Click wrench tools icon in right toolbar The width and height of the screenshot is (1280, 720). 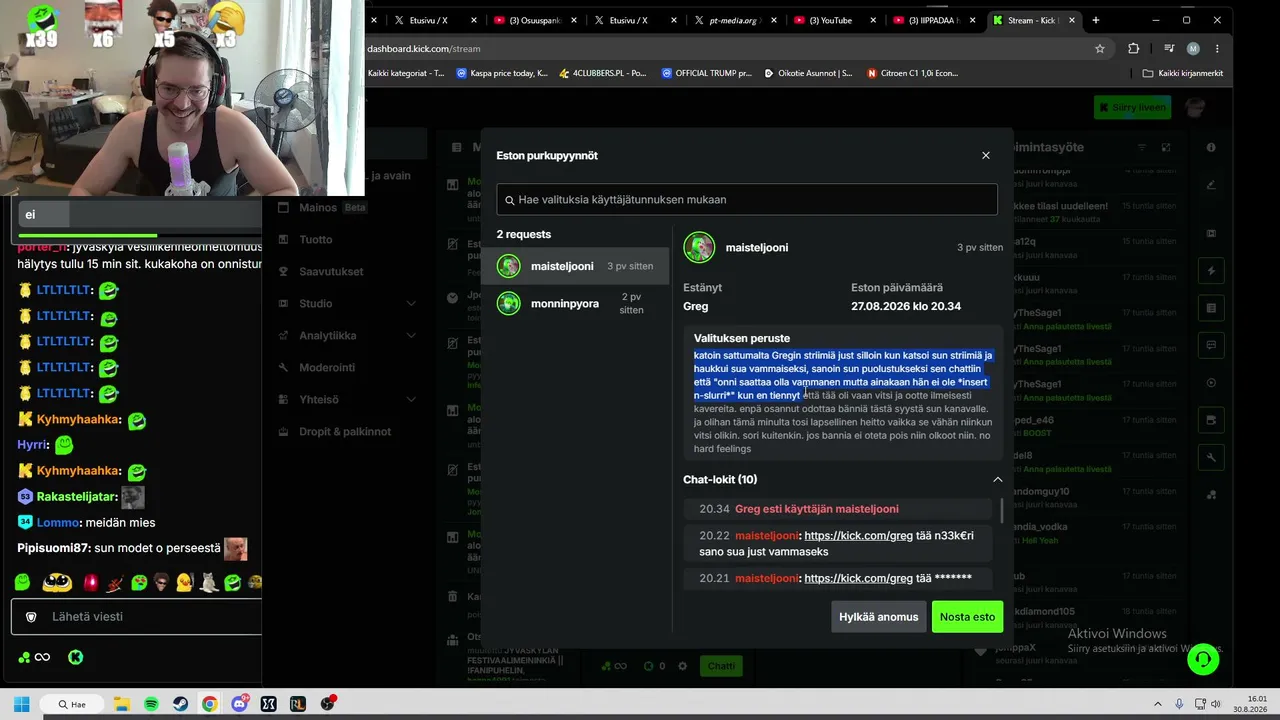(1211, 457)
